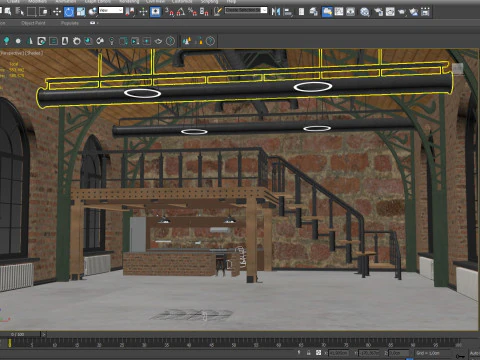Click the Auto Key button

click(474, 353)
